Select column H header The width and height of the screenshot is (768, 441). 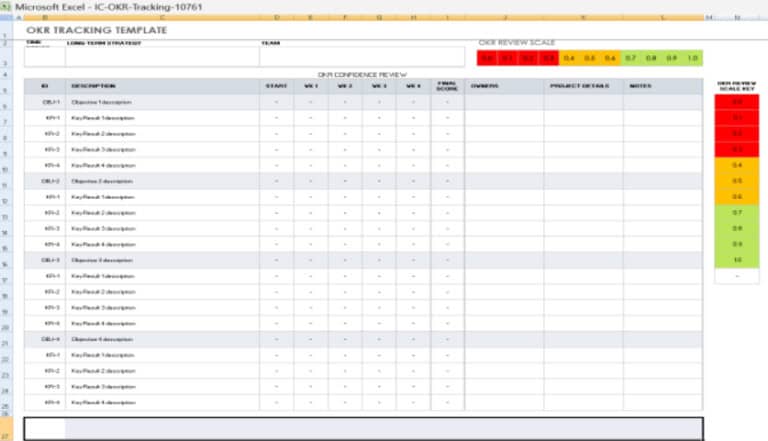[x=413, y=18]
